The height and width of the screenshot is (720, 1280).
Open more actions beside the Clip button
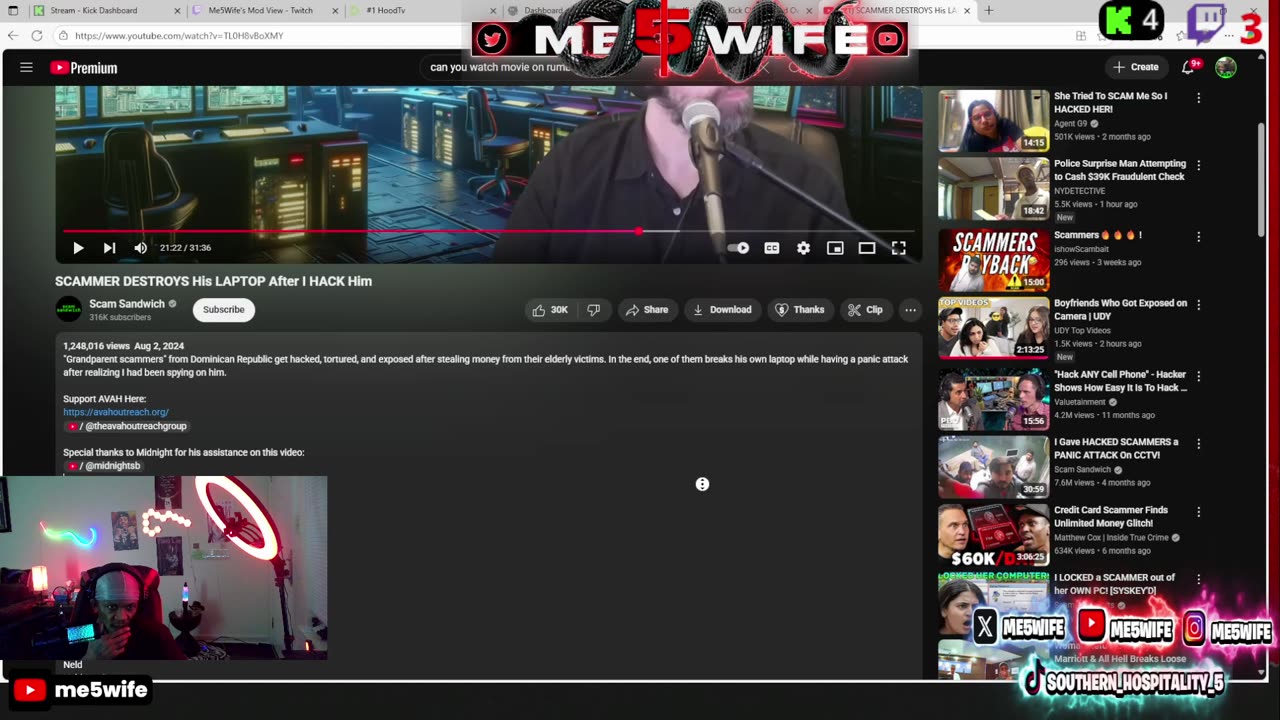tap(910, 310)
